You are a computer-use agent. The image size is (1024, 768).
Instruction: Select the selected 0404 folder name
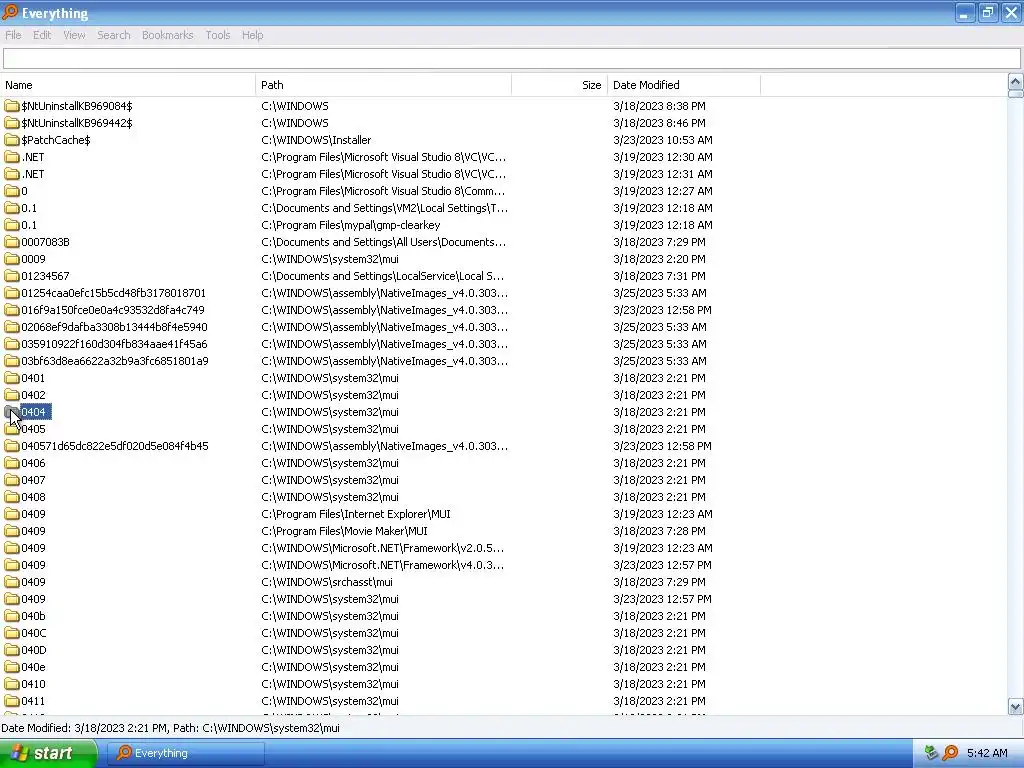point(34,412)
